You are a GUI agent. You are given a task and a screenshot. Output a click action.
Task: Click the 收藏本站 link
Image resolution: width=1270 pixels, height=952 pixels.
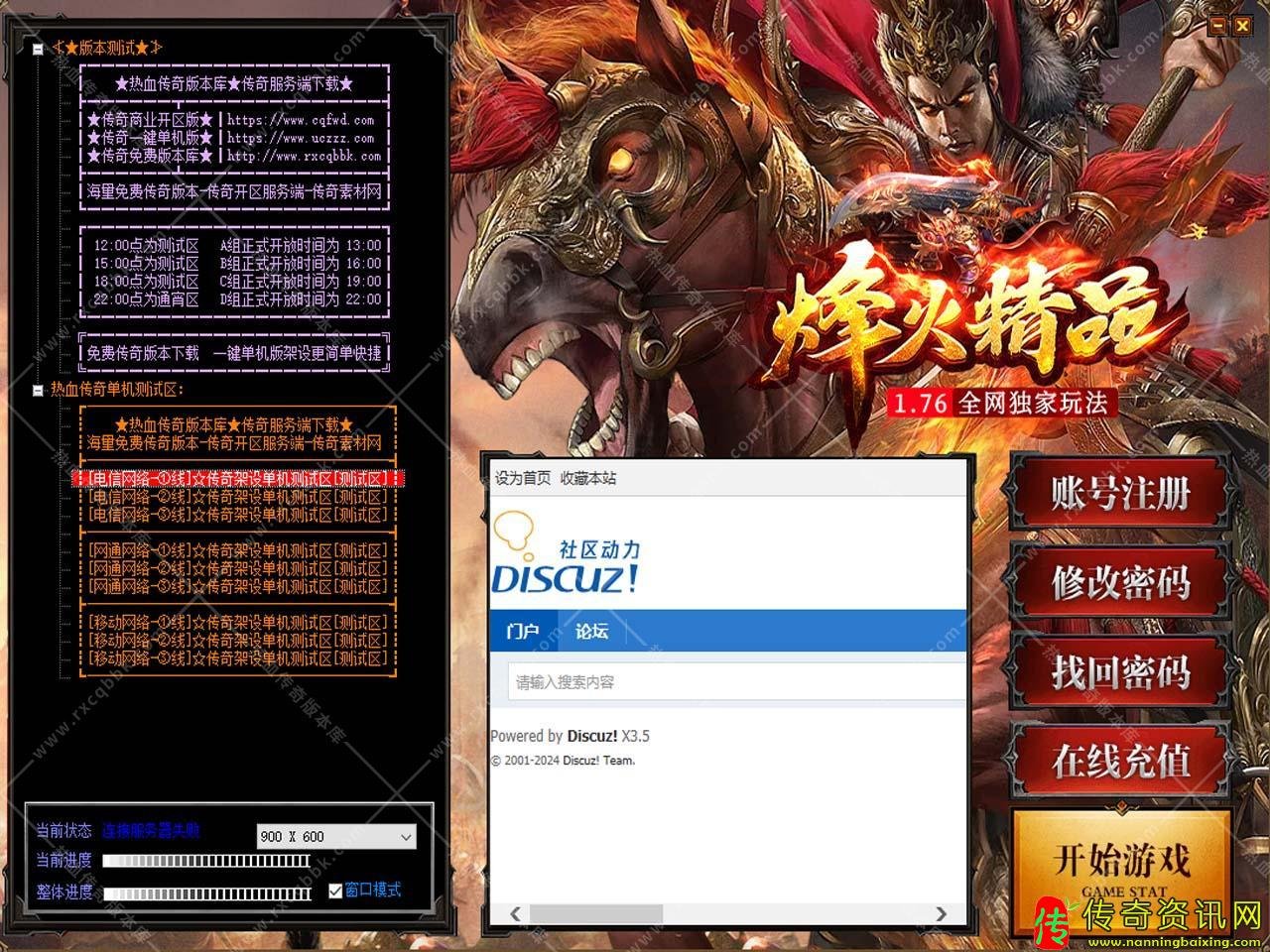pyautogui.click(x=587, y=478)
